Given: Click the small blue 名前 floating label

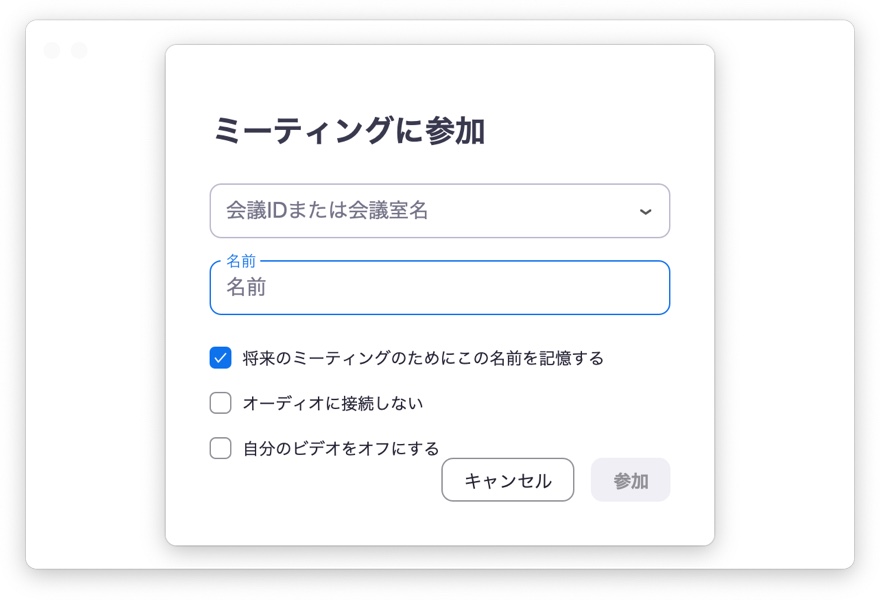Looking at the screenshot, I should tap(241, 261).
